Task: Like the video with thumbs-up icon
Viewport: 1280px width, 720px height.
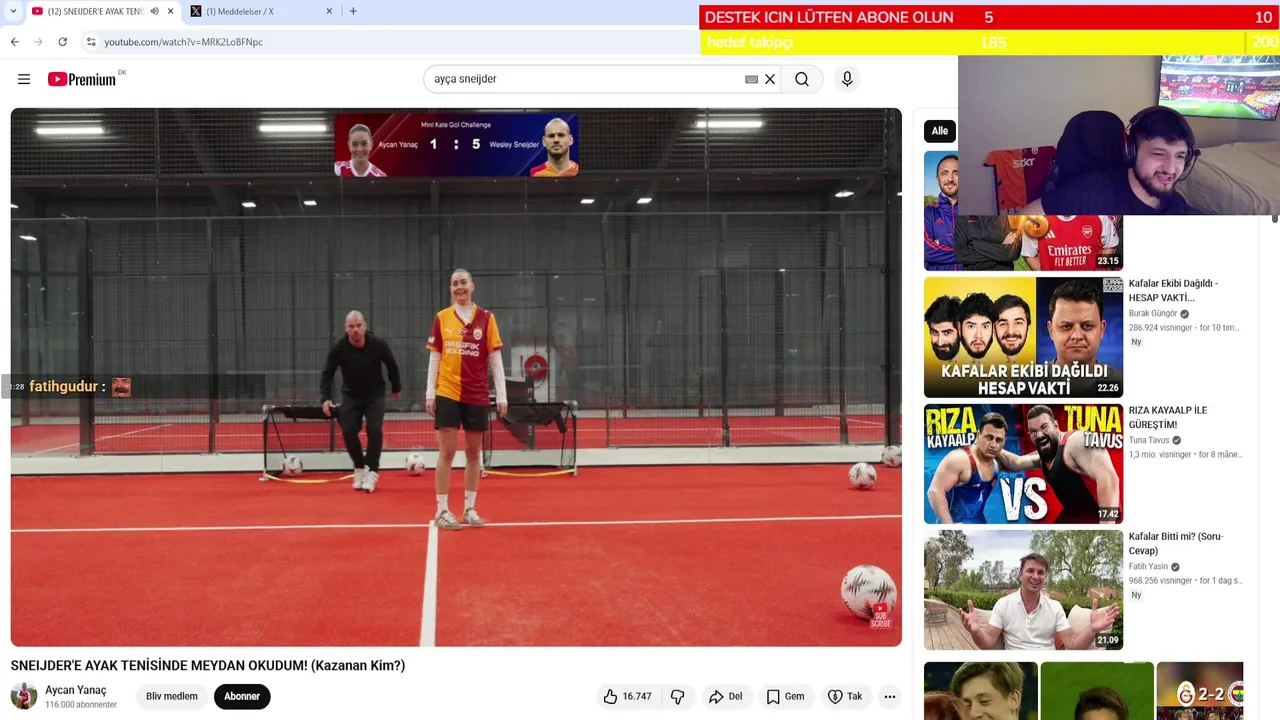Action: coord(626,696)
